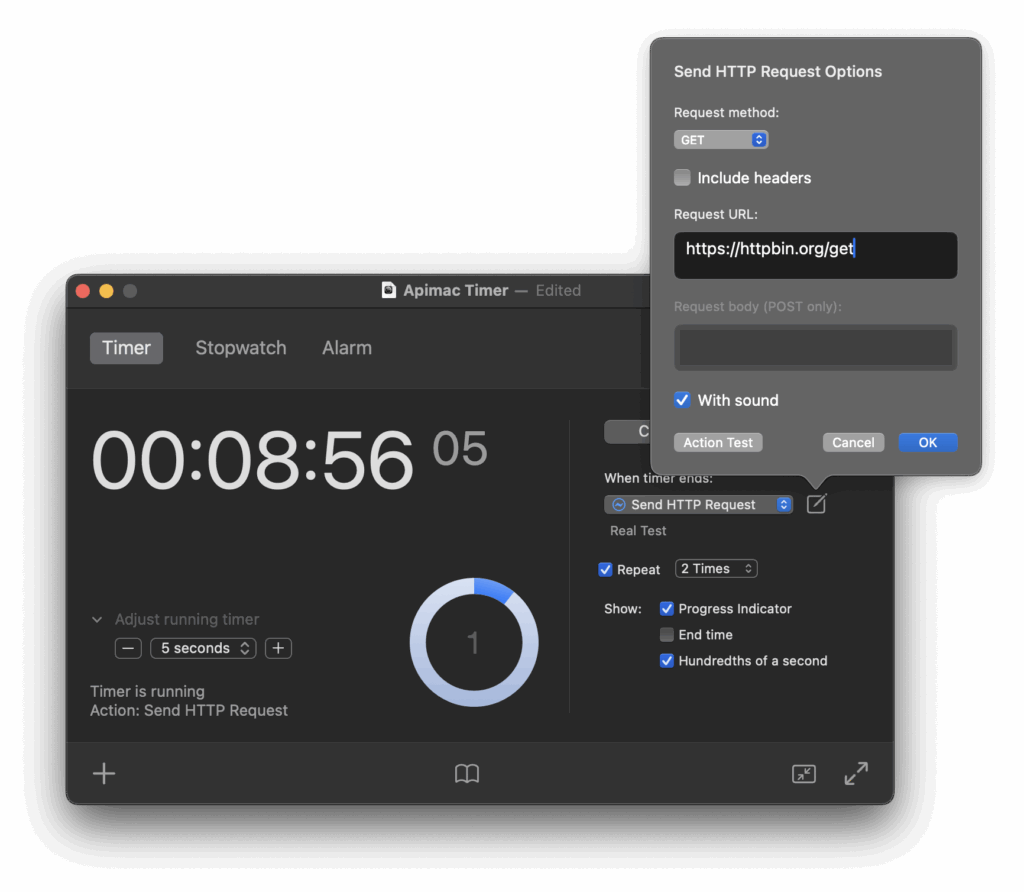Open the Send HTTP Request action dropdown
Viewport: 1024px width, 892px height.
point(699,505)
